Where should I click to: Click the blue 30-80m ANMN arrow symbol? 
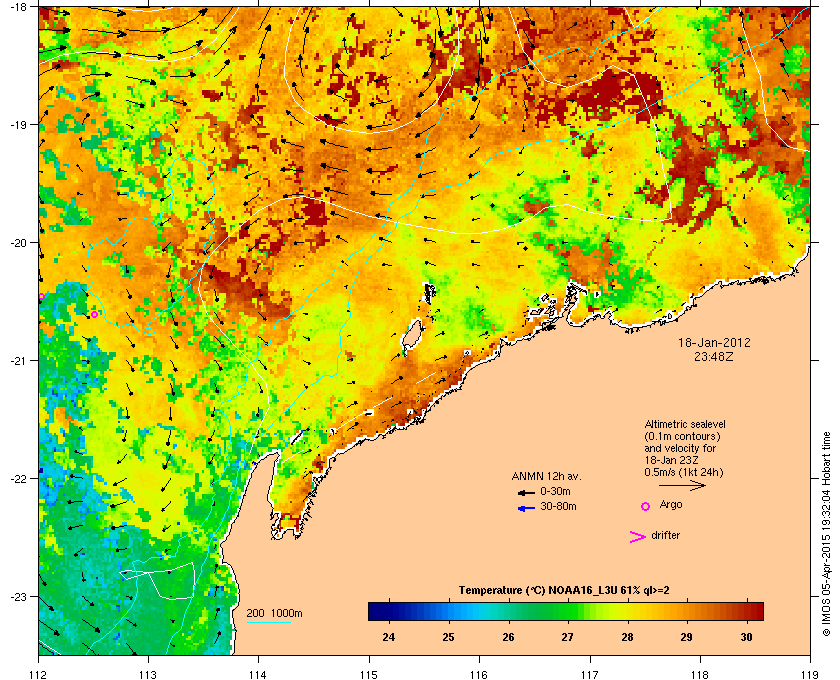(x=526, y=508)
